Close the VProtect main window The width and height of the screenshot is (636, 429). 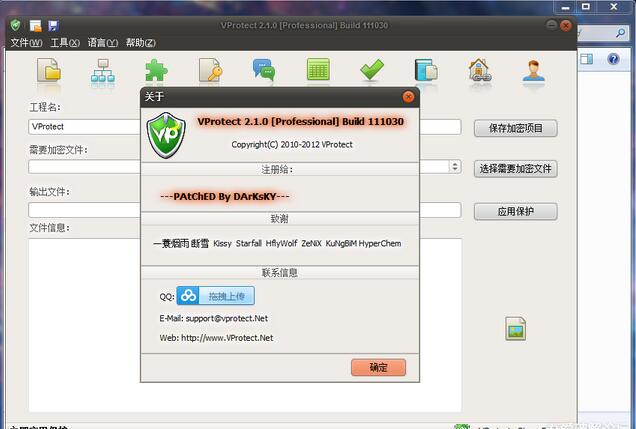pos(565,26)
